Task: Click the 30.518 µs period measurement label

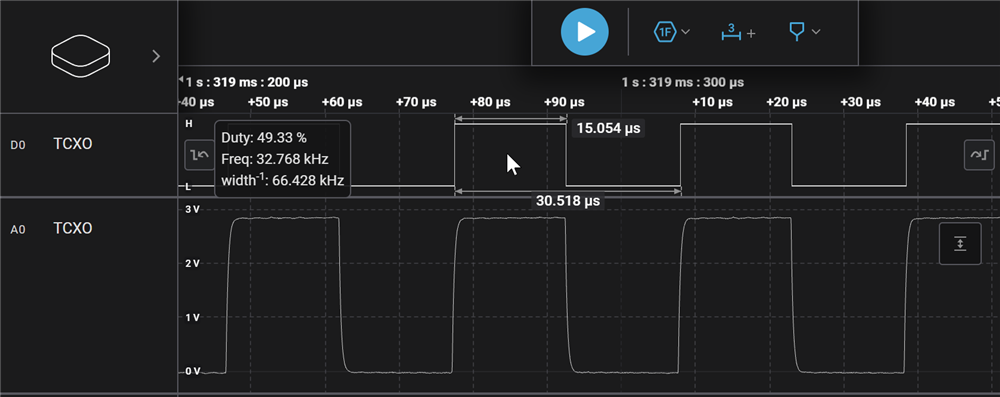Action: click(x=568, y=200)
